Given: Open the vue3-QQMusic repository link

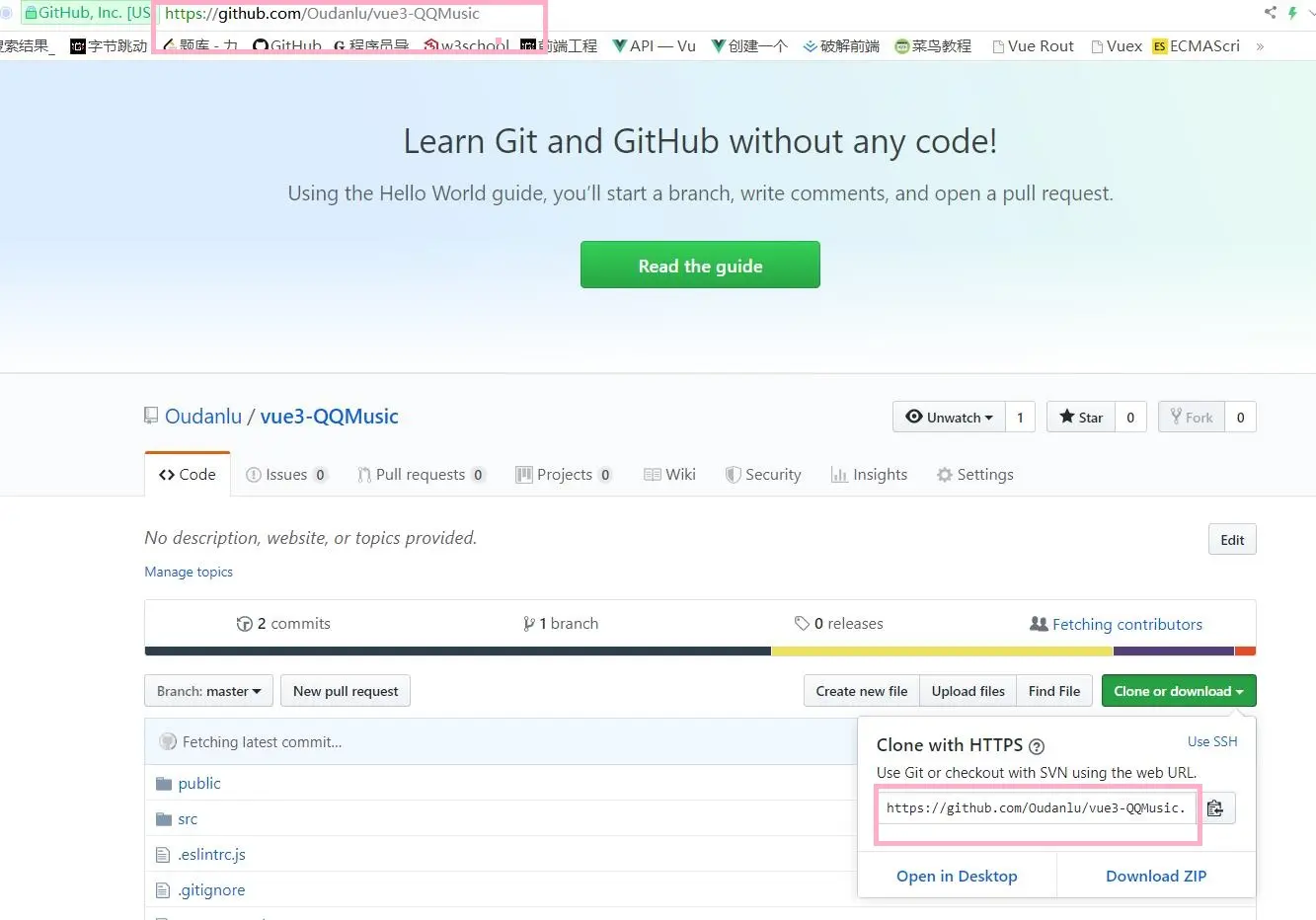Looking at the screenshot, I should pos(330,417).
